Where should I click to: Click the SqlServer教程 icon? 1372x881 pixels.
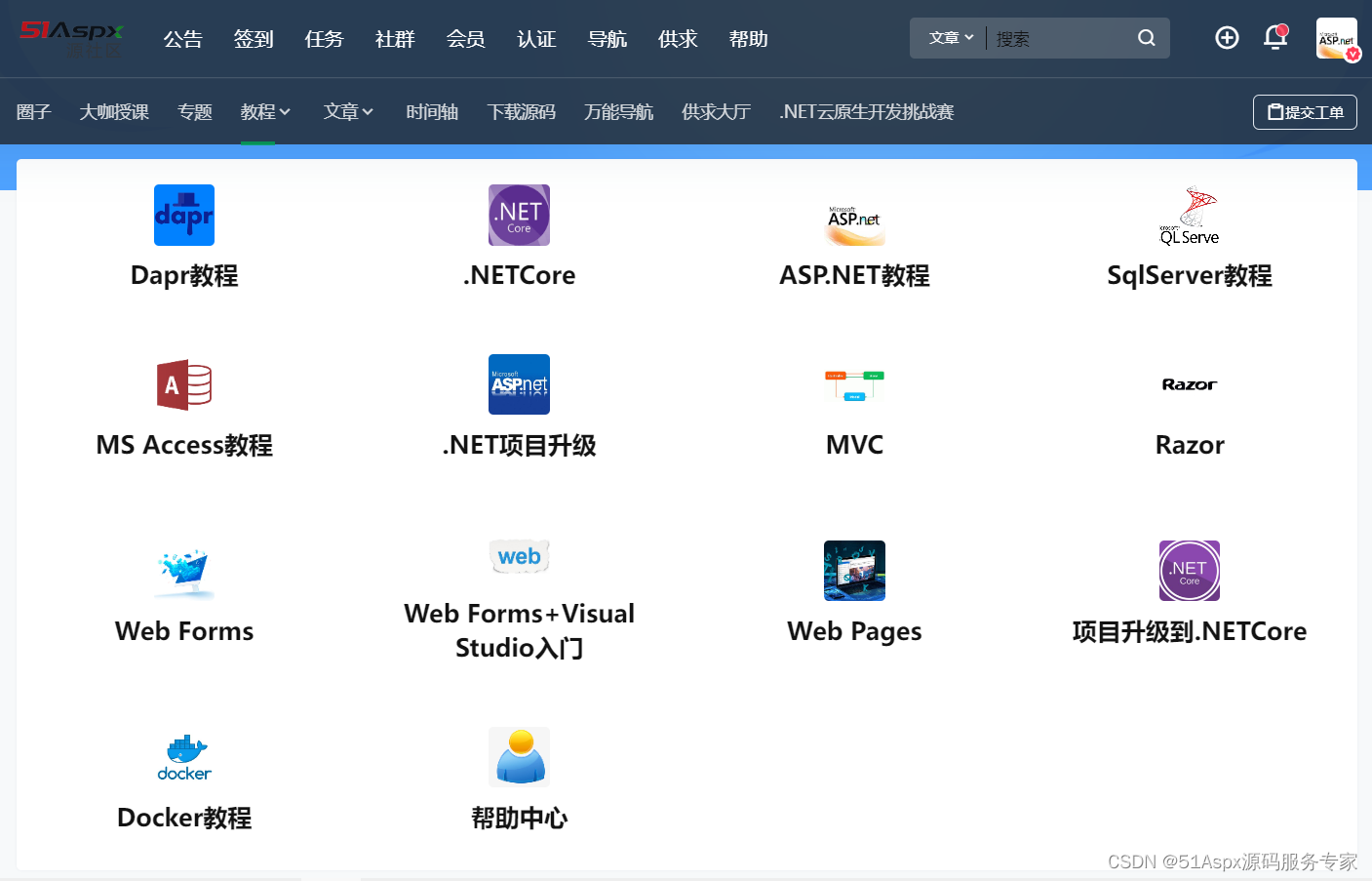click(1189, 215)
